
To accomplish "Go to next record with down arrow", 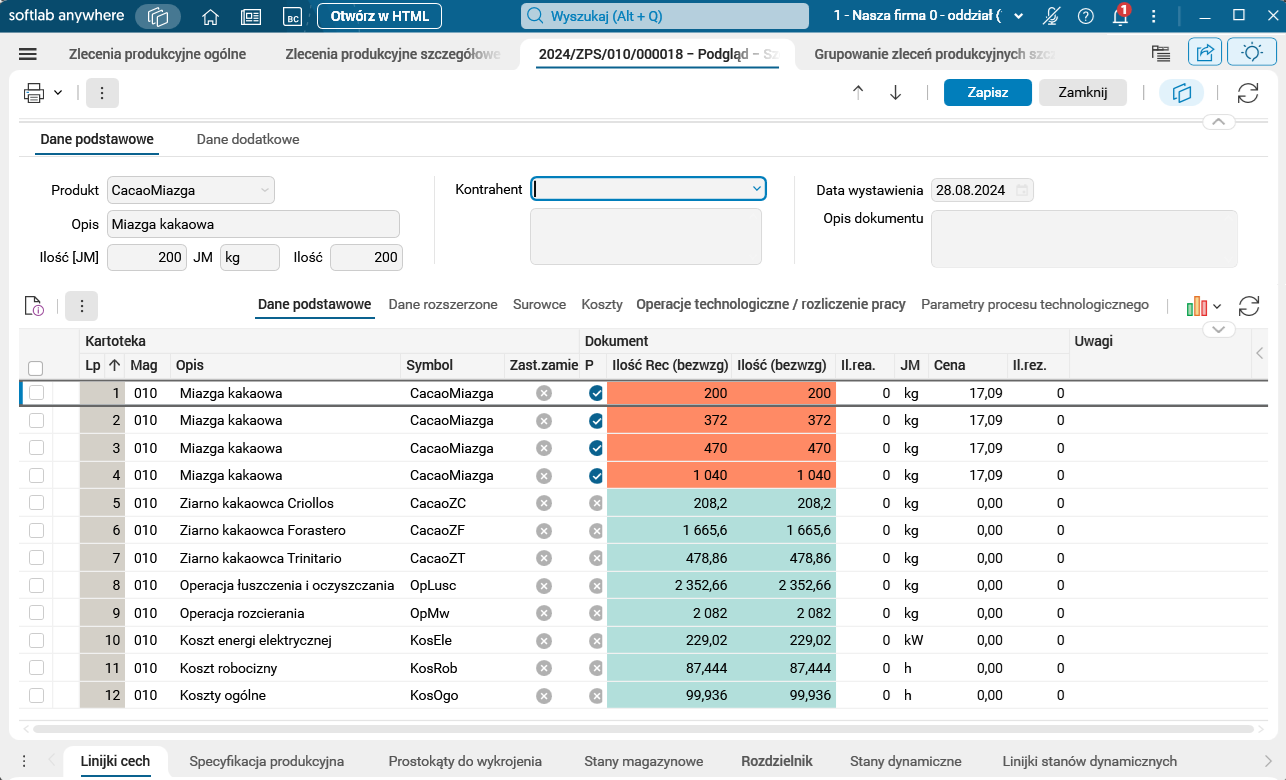I will pyautogui.click(x=895, y=93).
